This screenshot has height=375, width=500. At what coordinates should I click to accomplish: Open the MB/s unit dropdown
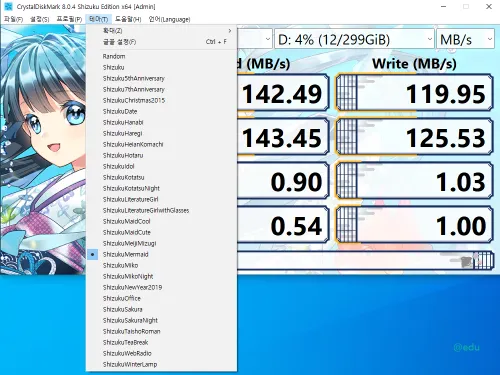(465, 40)
